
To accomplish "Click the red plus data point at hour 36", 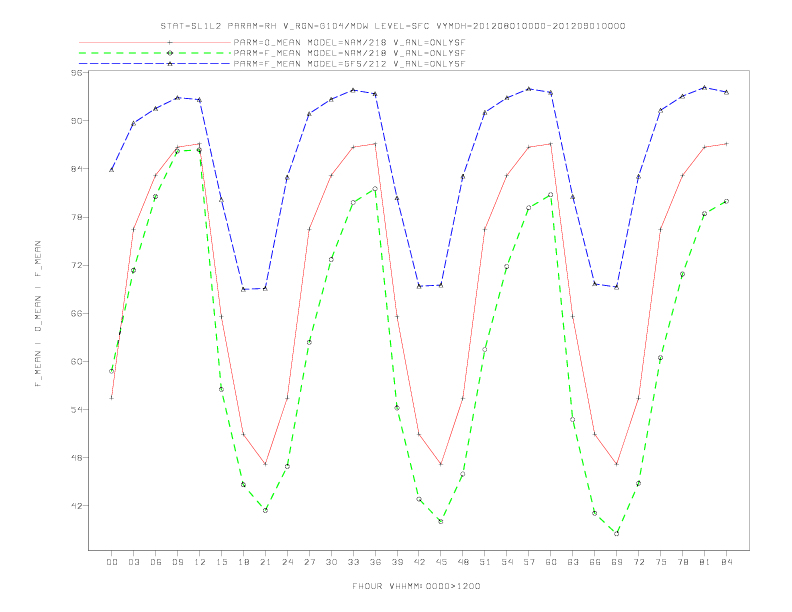I will coord(375,144).
